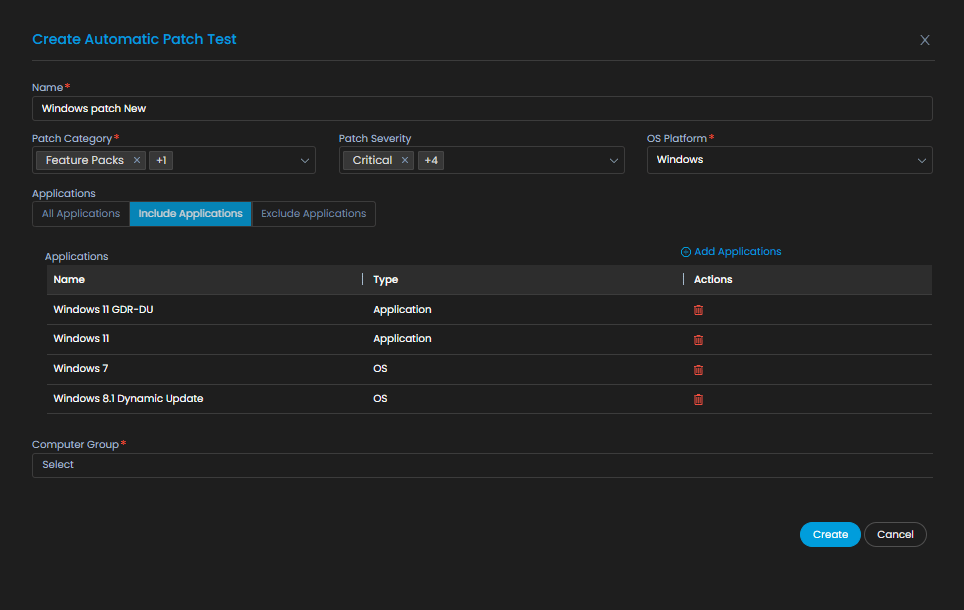Click the +1 patch category badge
Screen dimensions: 964x610
(x=161, y=160)
